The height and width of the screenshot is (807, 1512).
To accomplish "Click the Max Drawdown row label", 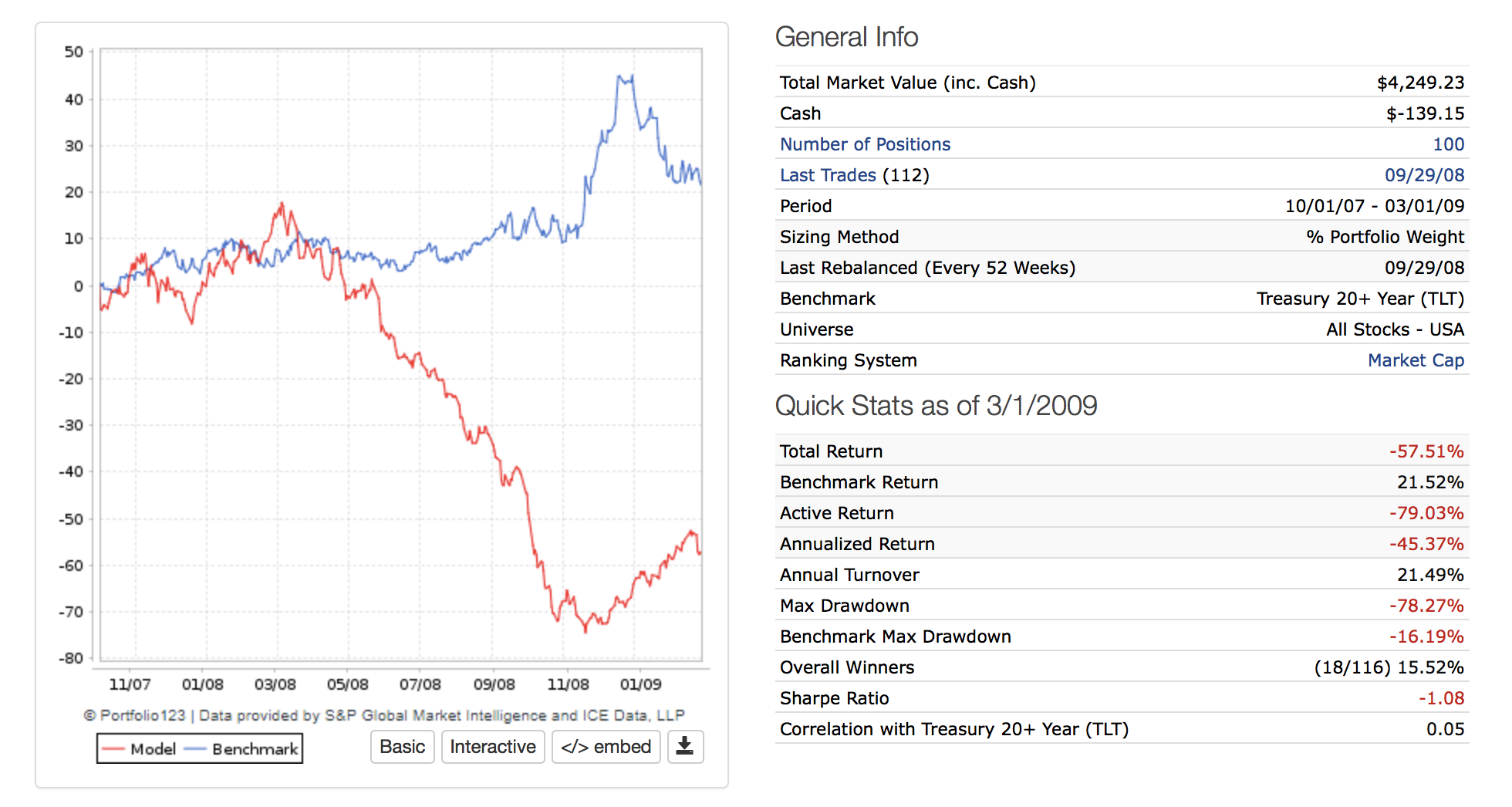I will pyautogui.click(x=844, y=606).
